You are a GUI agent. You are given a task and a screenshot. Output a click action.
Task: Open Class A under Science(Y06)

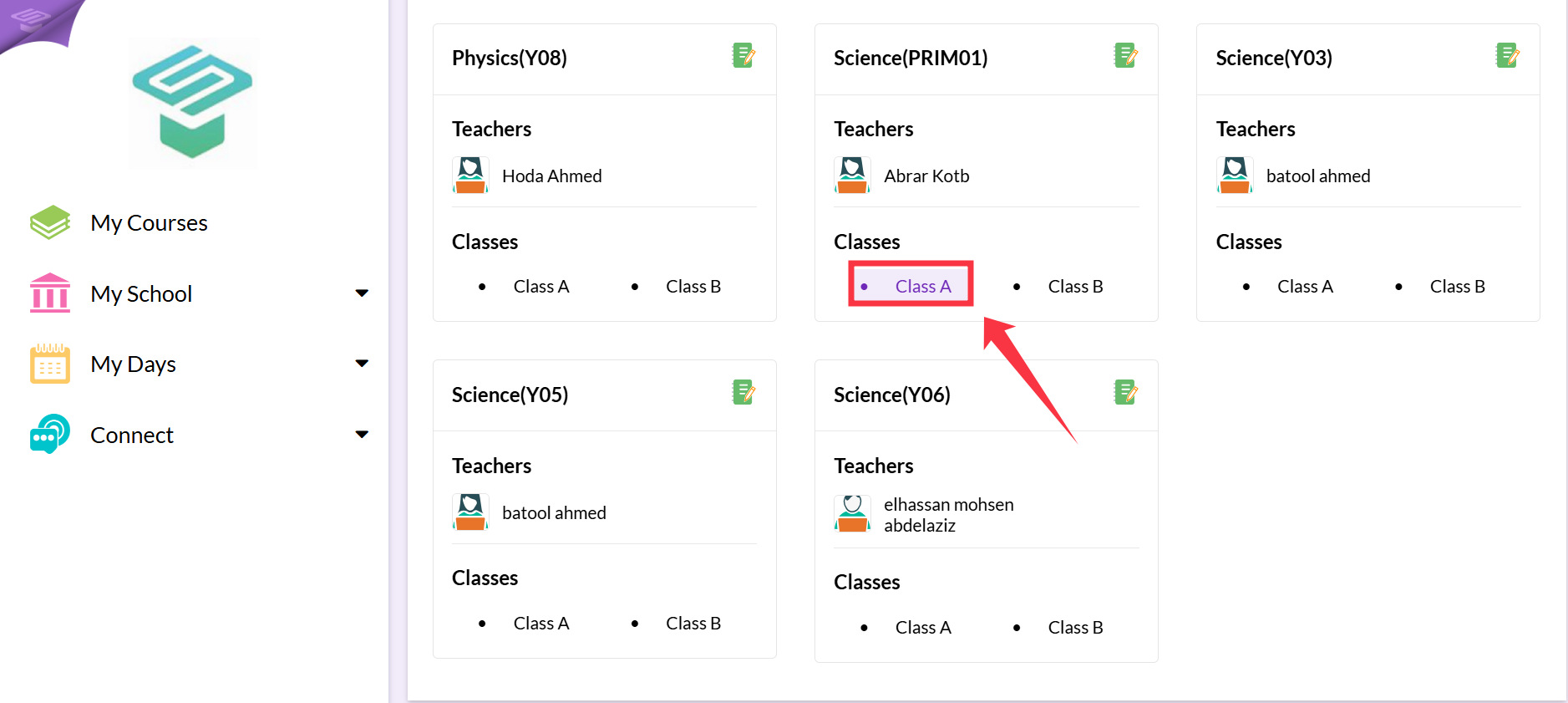923,628
